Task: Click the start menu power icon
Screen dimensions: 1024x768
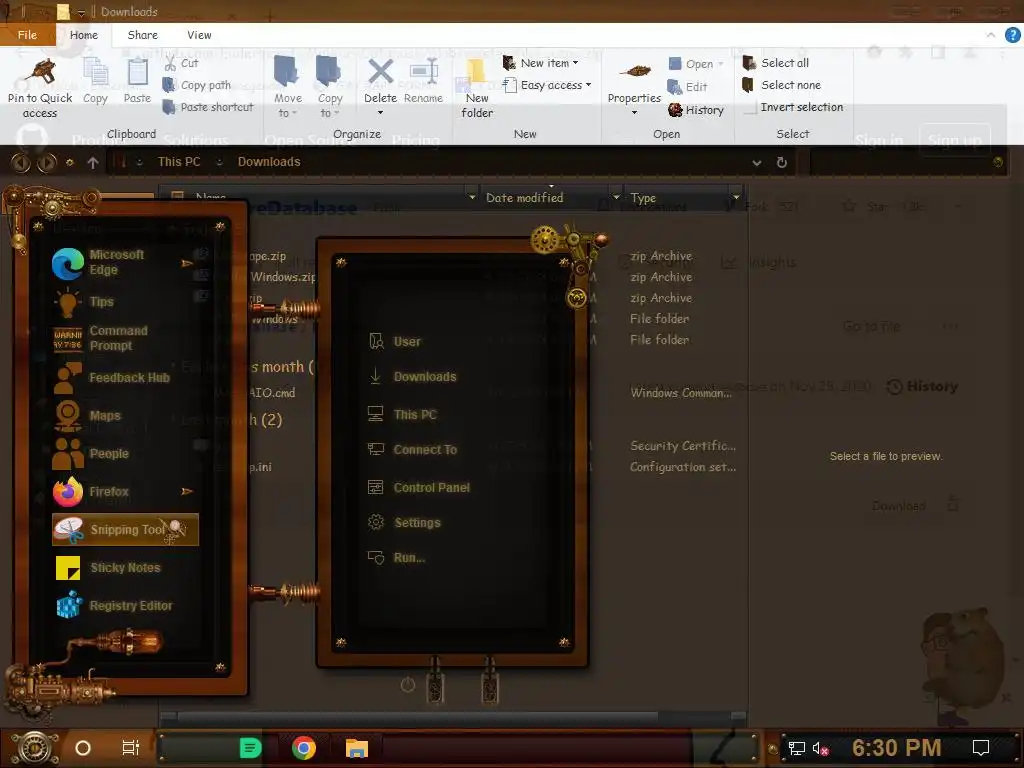Action: click(408, 685)
